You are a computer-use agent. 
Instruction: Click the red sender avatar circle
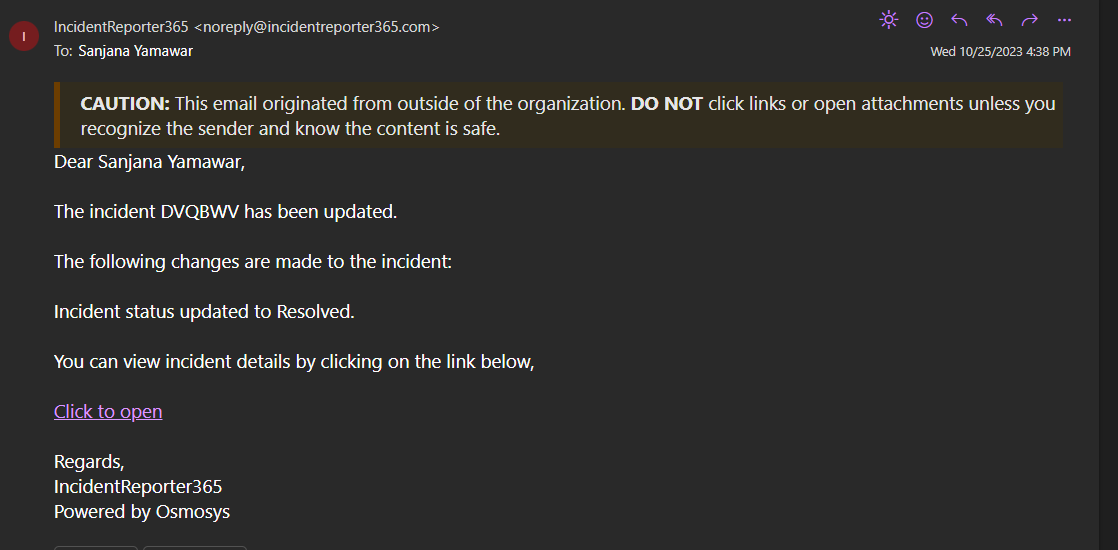coord(23,37)
